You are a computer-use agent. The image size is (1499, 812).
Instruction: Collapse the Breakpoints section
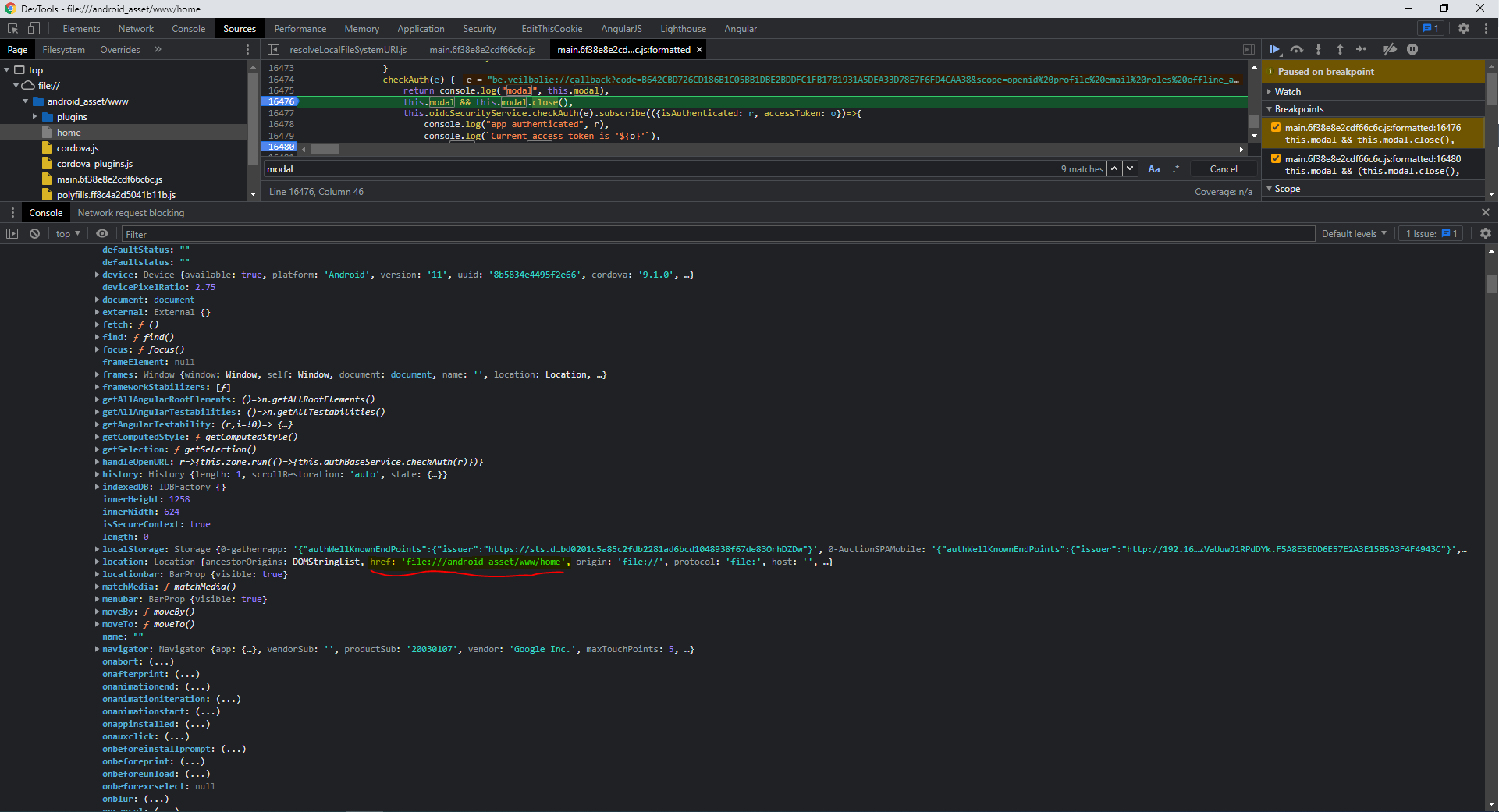(1272, 109)
